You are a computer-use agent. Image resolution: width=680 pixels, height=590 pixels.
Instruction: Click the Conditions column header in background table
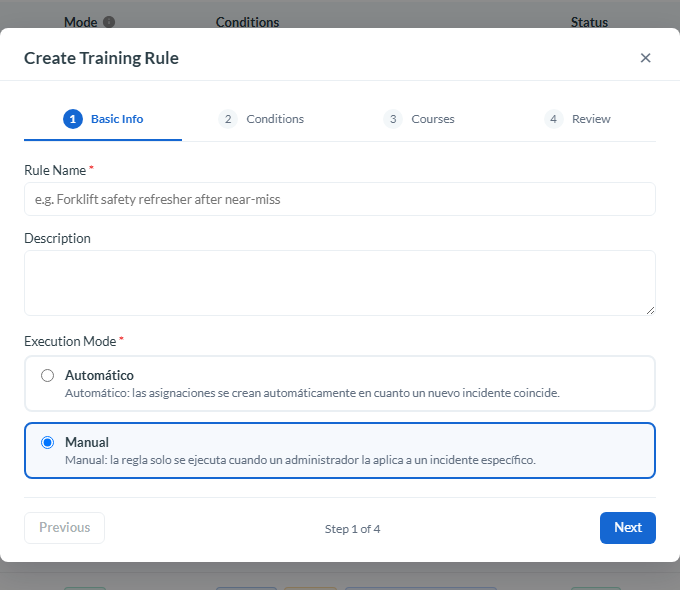point(247,22)
